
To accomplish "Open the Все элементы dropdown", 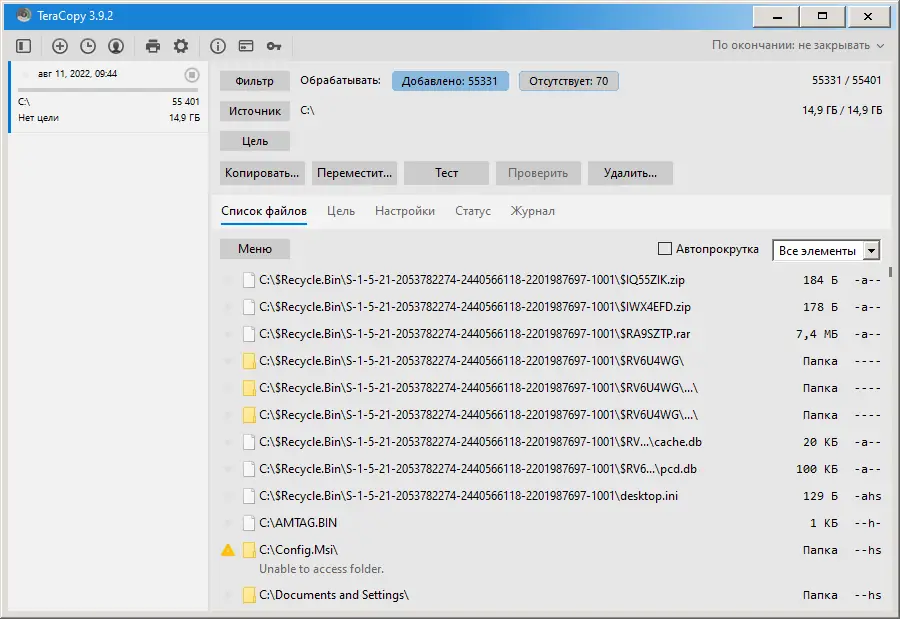I will click(826, 250).
